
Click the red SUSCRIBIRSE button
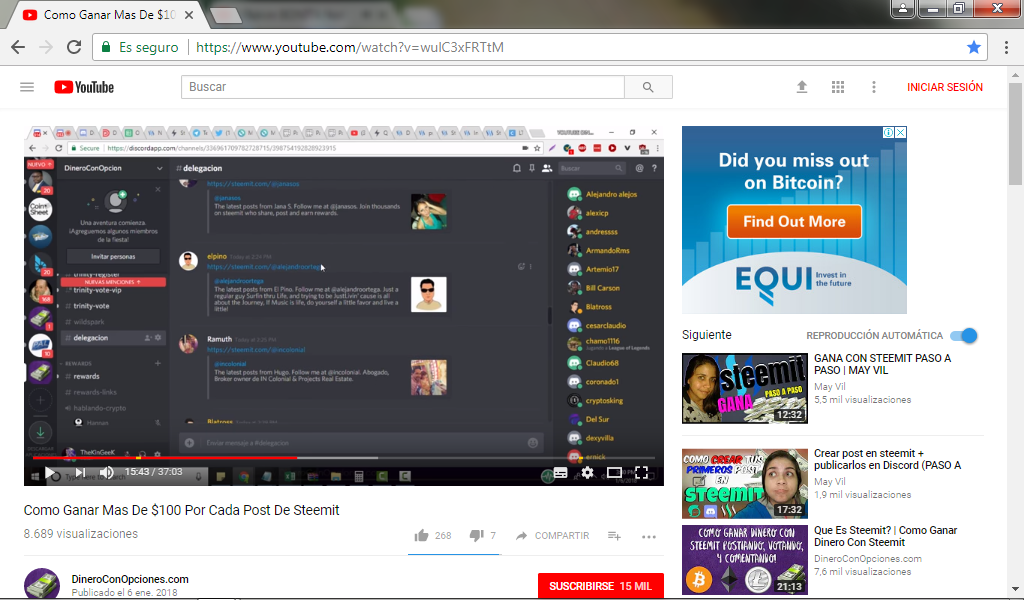pos(601,586)
